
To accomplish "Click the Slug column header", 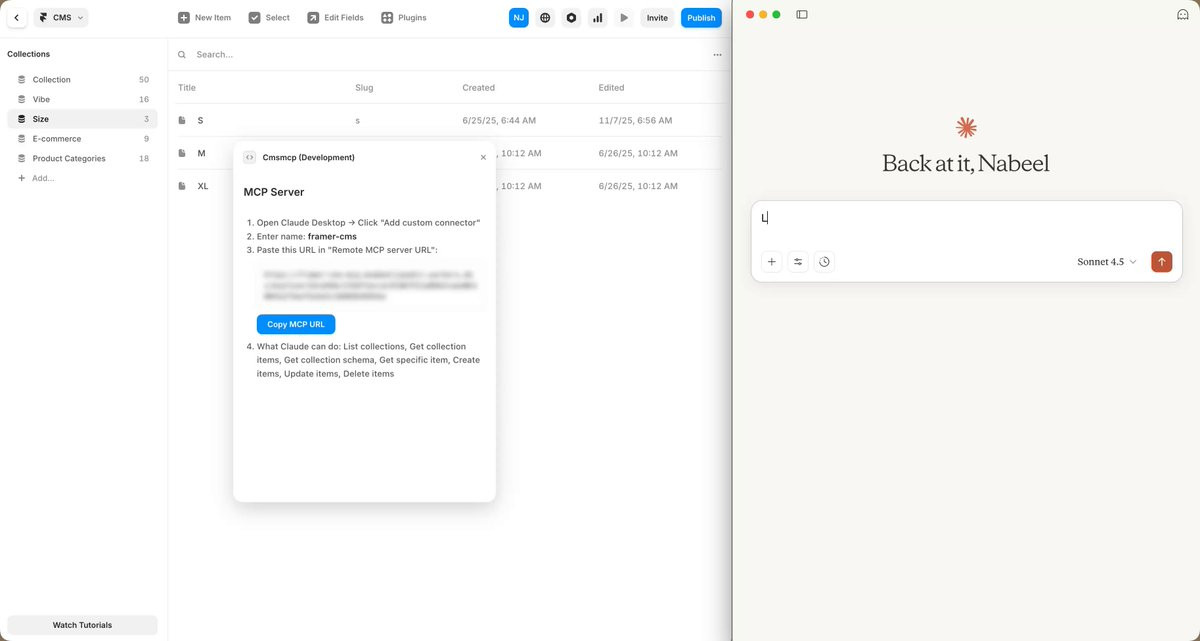I will pyautogui.click(x=364, y=88).
